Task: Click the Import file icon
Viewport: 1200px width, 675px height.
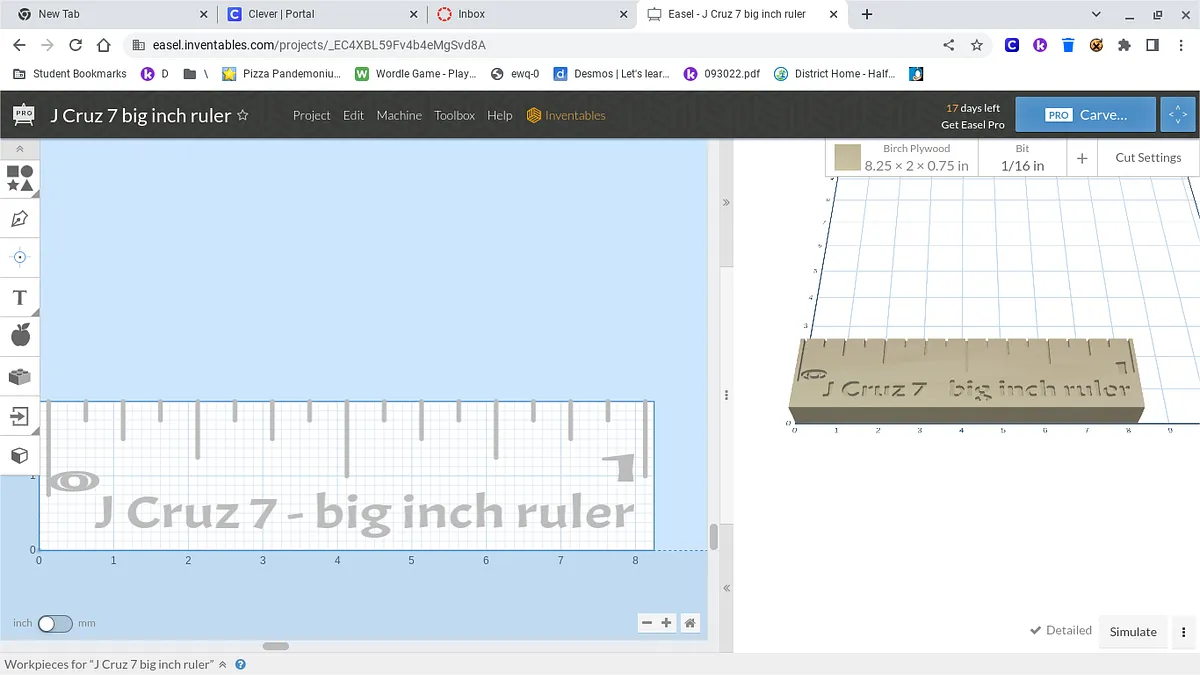Action: pyautogui.click(x=20, y=416)
